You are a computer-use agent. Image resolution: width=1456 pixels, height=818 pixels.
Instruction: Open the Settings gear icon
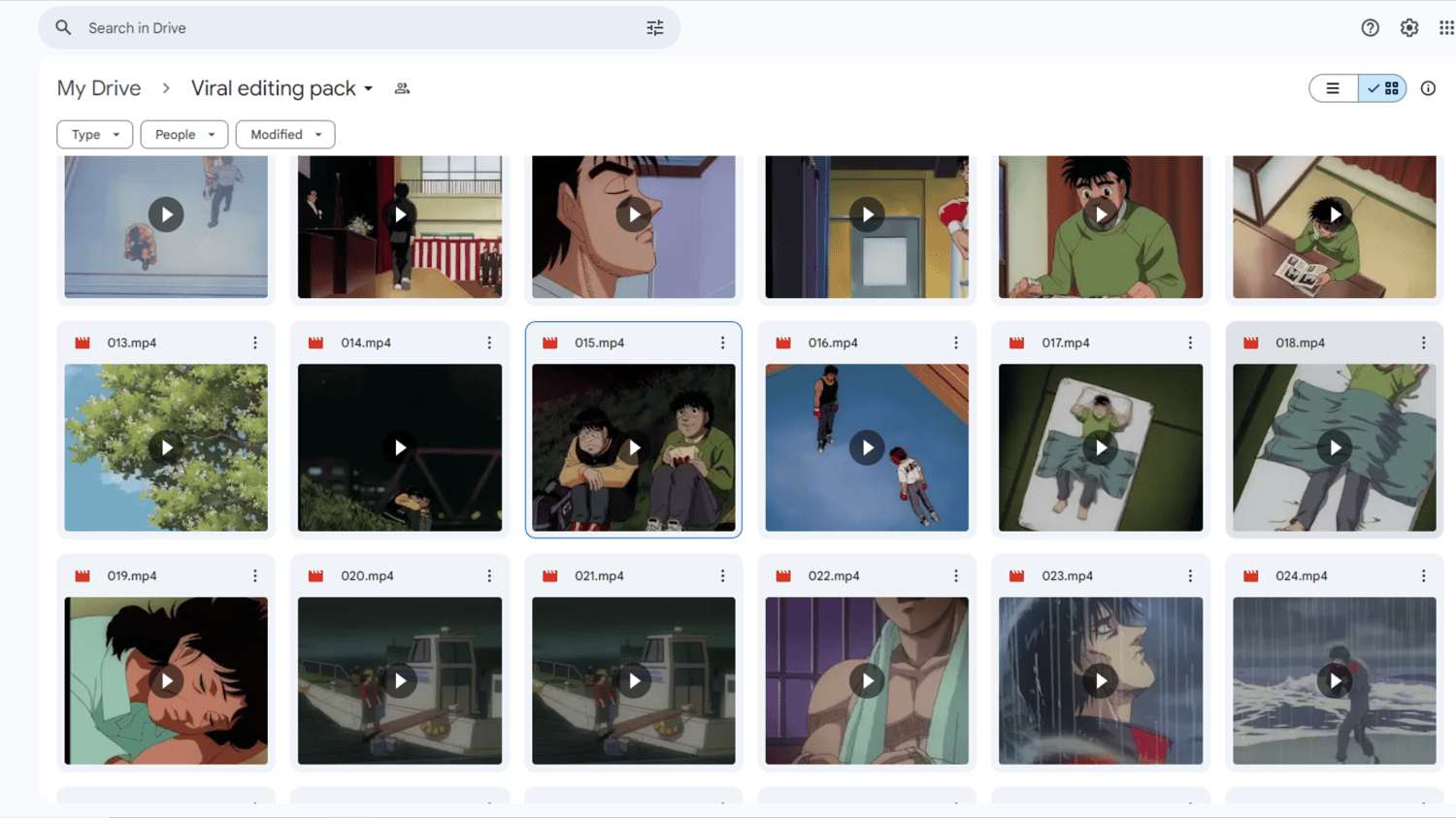point(1409,28)
